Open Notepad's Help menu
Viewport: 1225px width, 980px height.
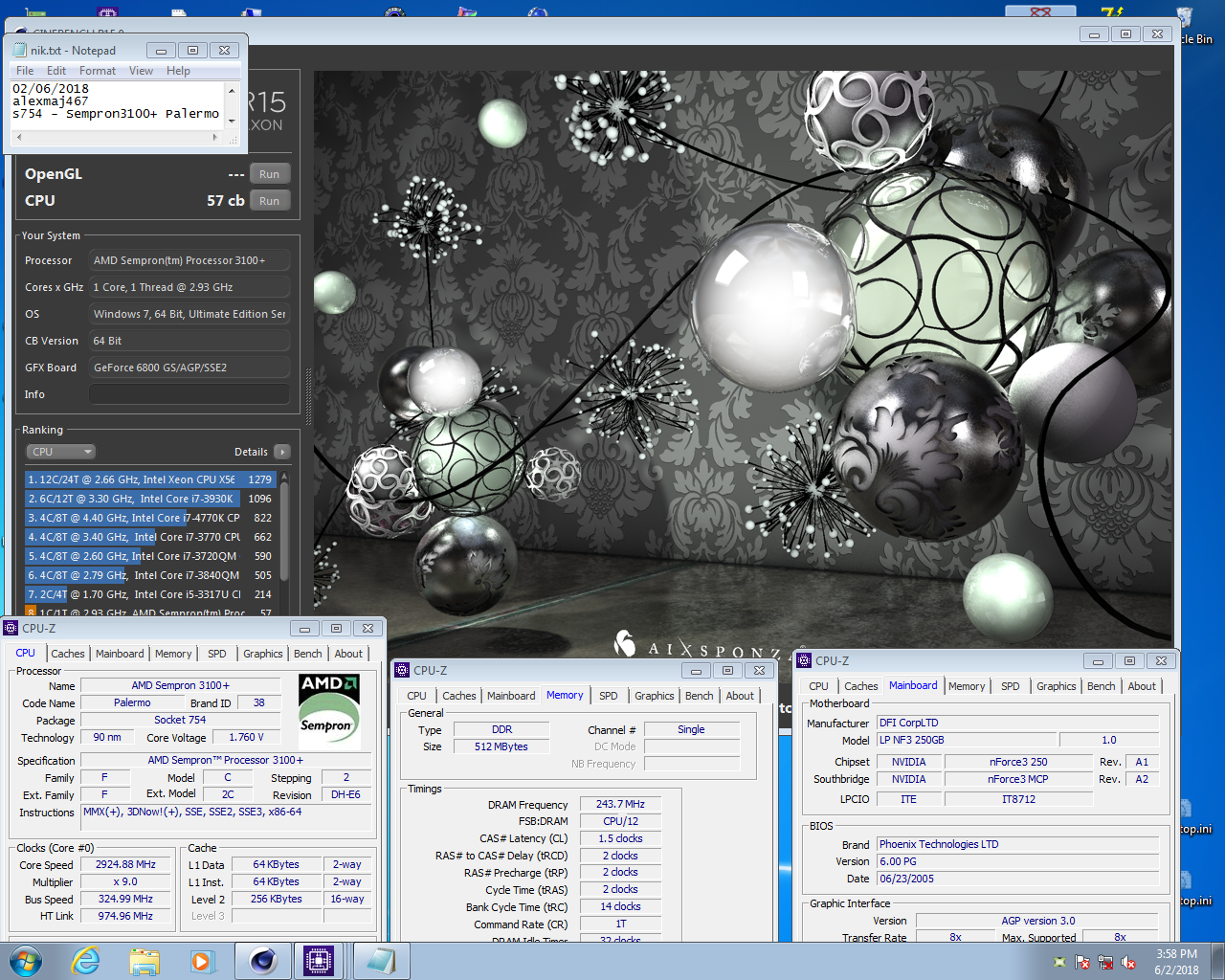pyautogui.click(x=178, y=71)
